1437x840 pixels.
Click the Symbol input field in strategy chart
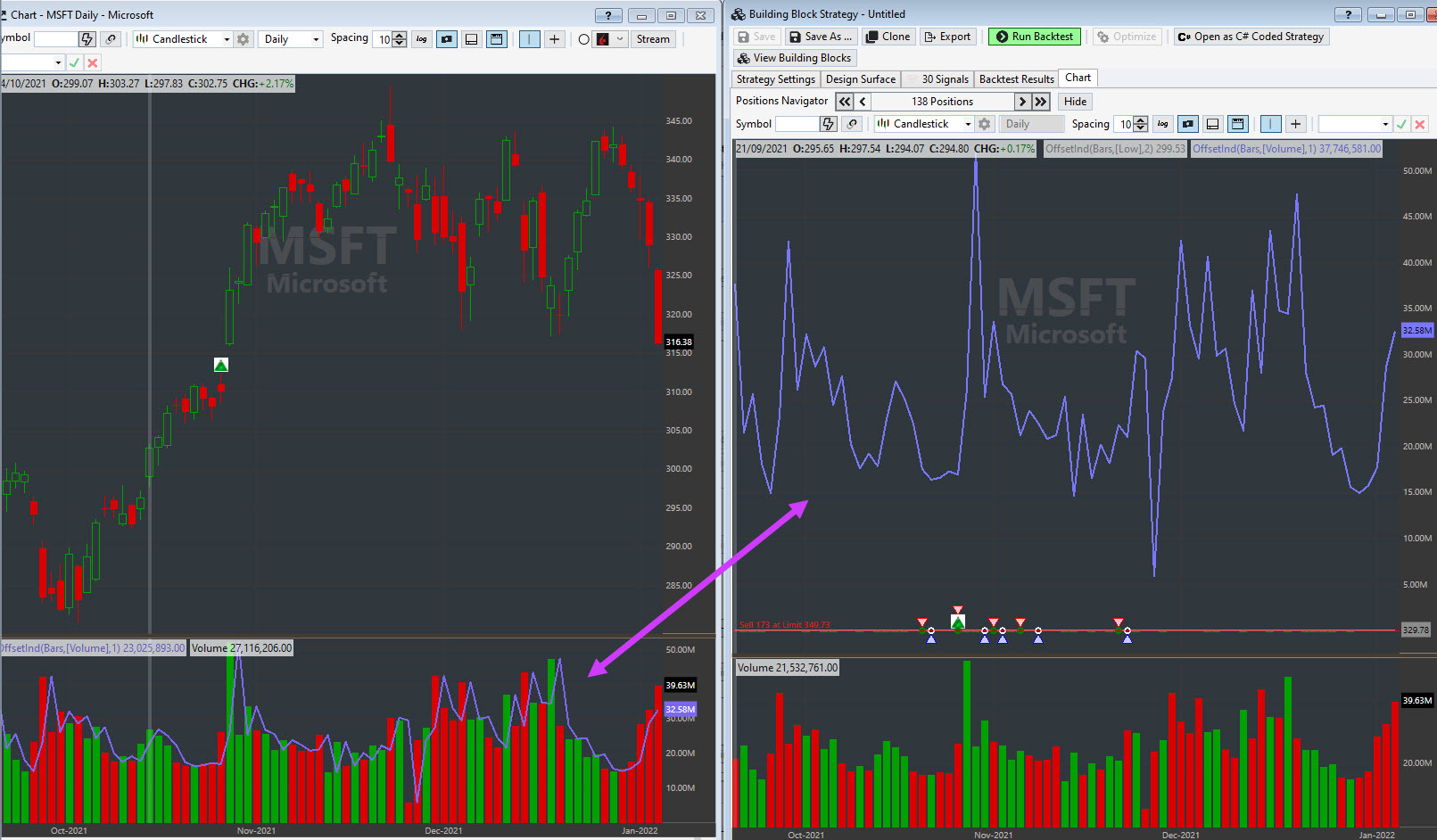click(x=797, y=124)
